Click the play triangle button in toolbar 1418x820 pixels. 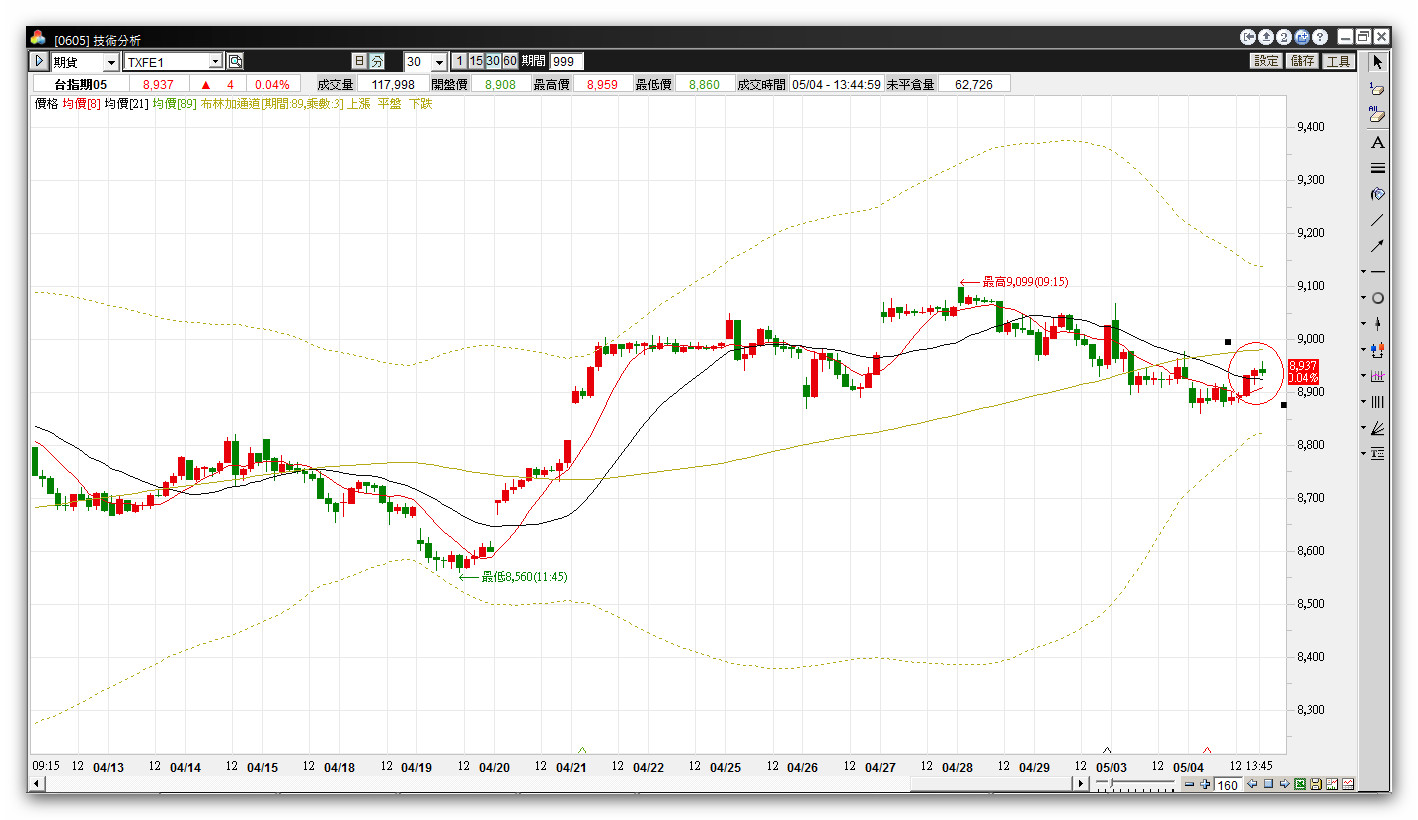click(39, 62)
